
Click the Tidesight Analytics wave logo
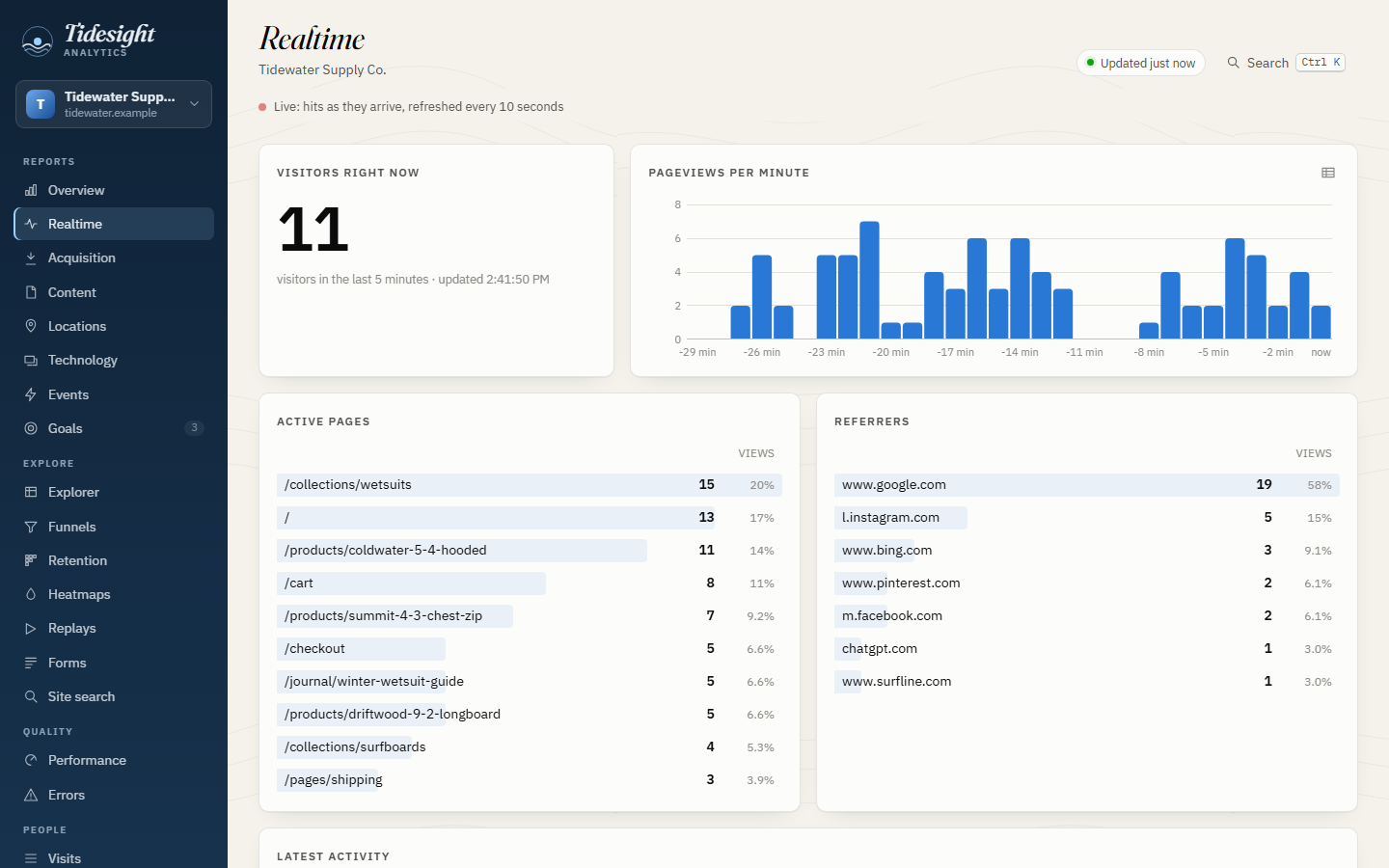point(37,41)
